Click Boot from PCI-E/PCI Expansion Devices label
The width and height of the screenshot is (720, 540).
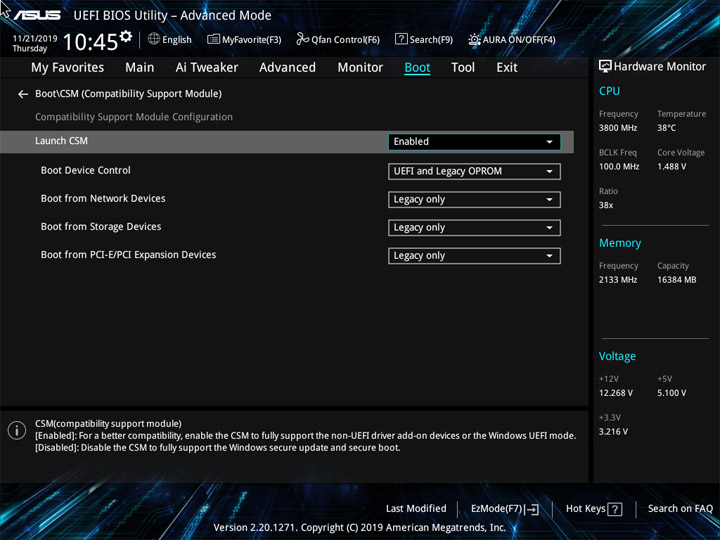[128, 255]
